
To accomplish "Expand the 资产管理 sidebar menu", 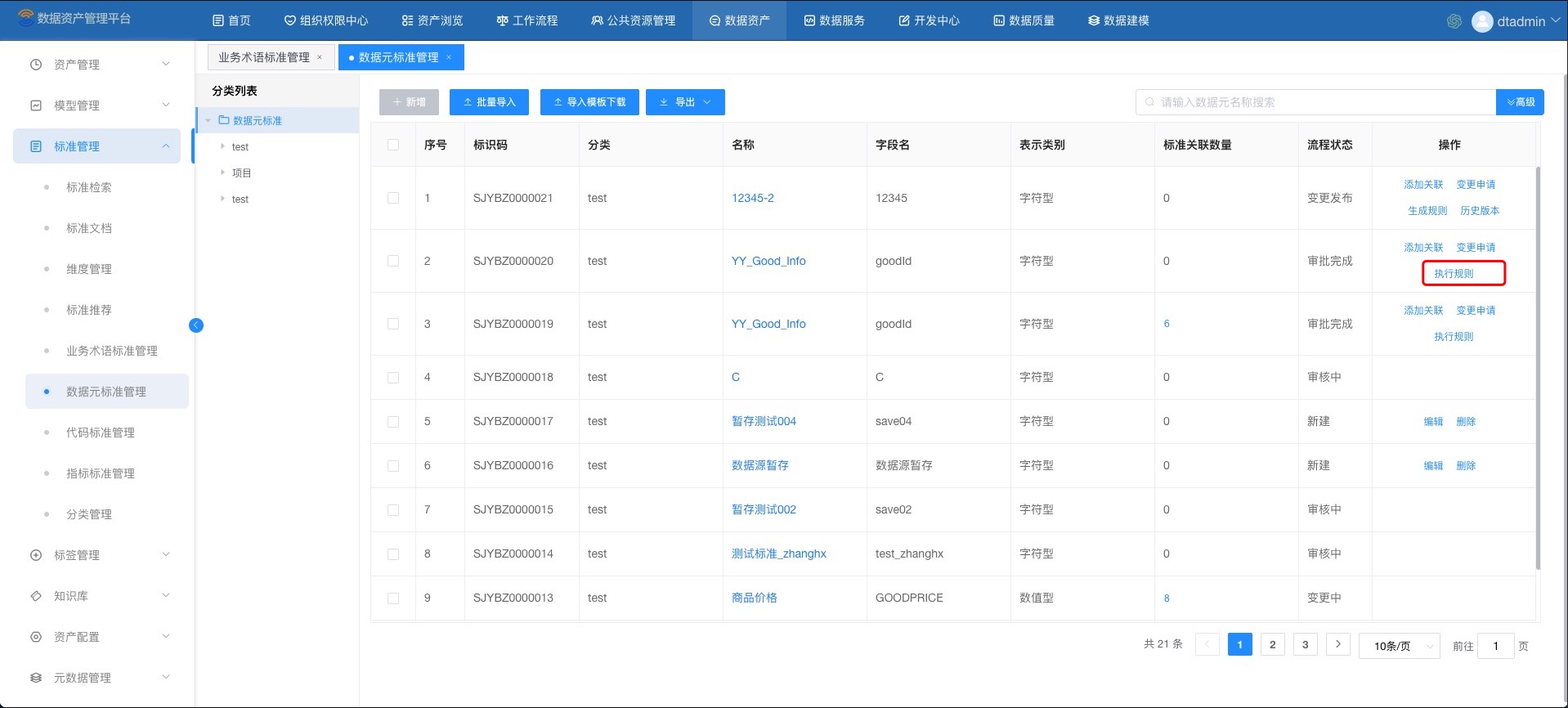I will click(166, 64).
